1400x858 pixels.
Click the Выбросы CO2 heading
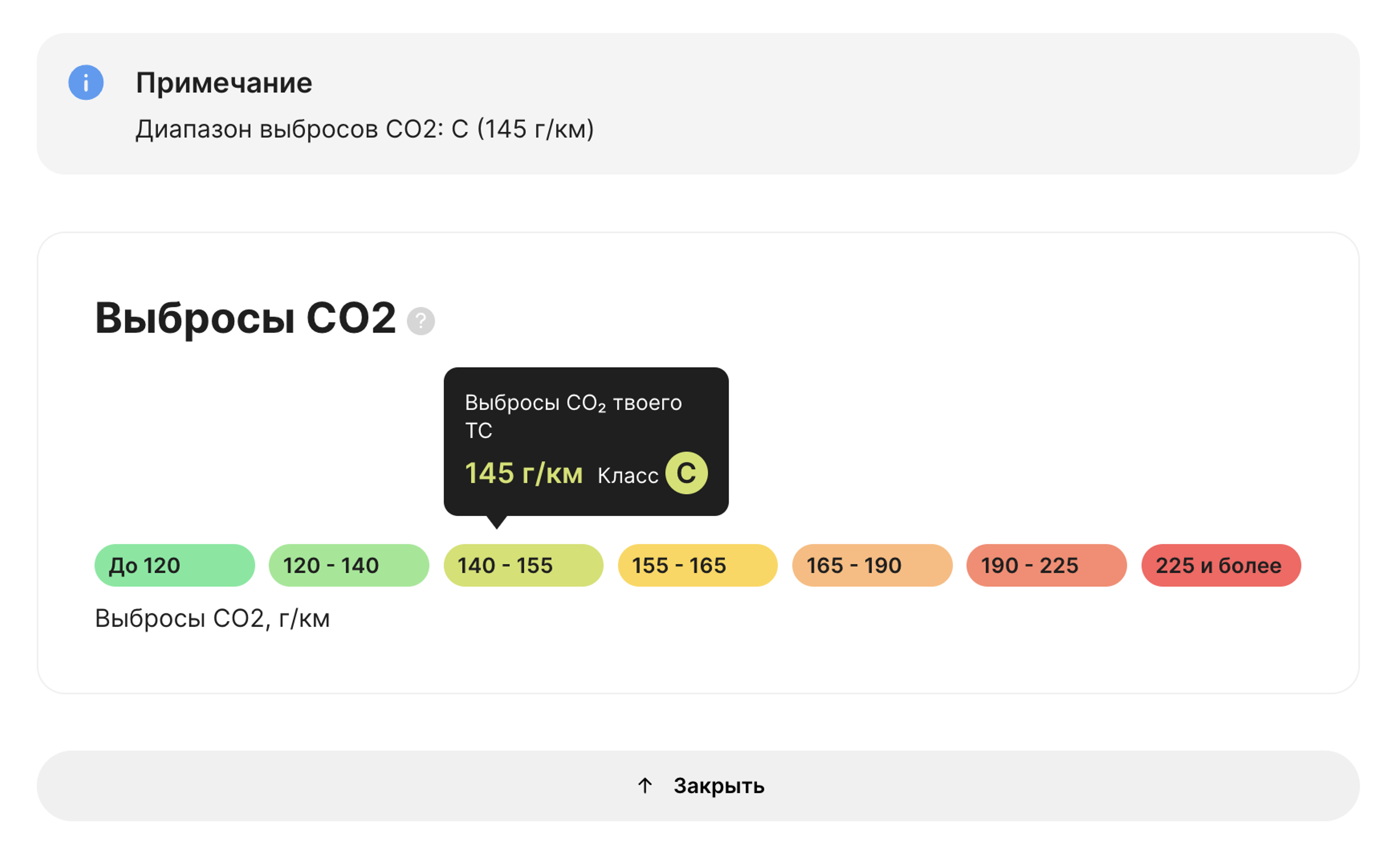(245, 318)
